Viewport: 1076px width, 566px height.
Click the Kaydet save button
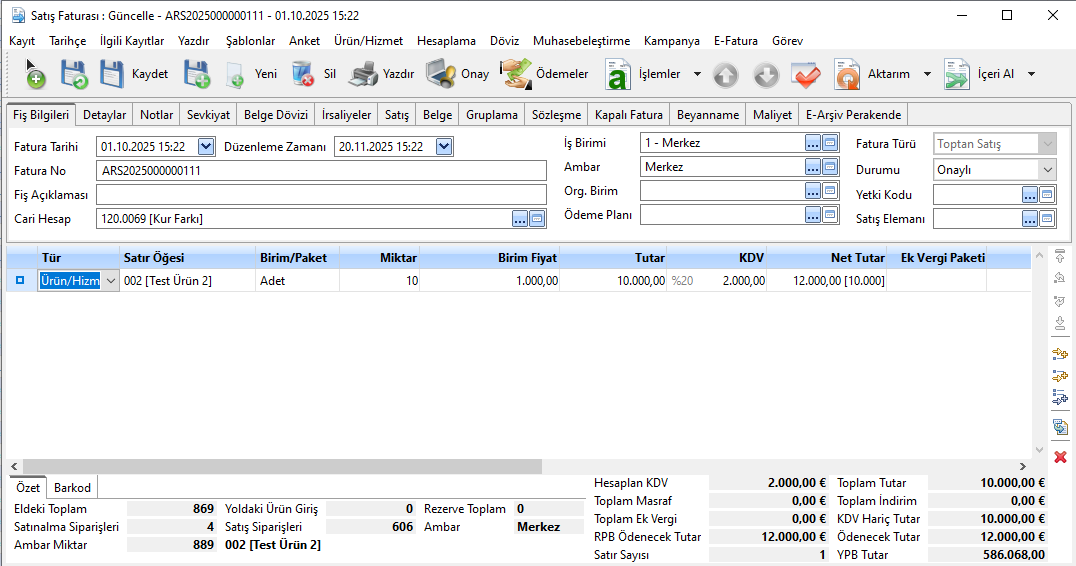point(134,74)
